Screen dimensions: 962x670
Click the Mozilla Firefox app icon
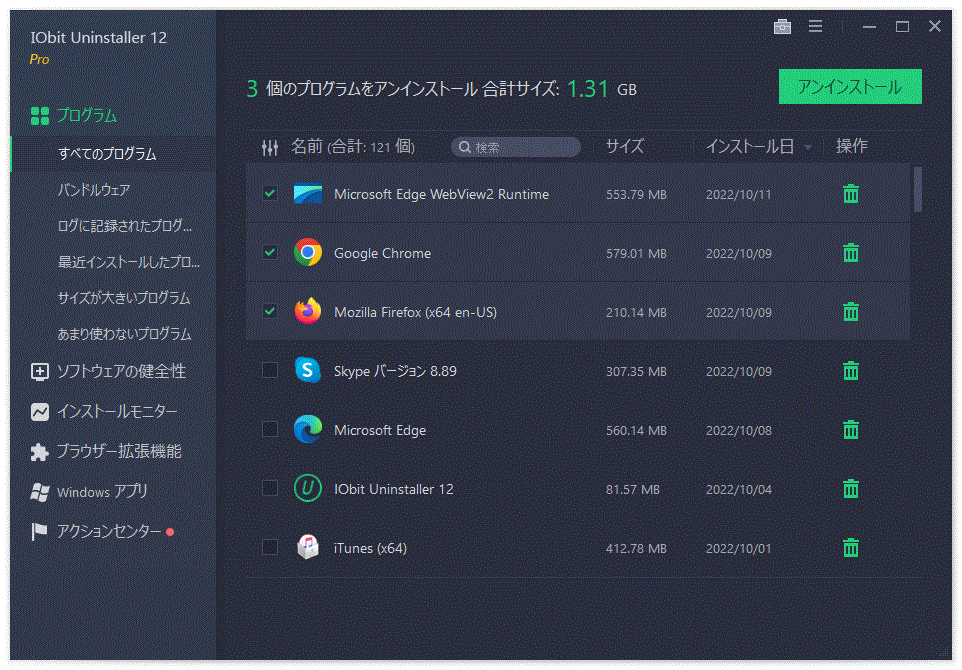click(x=308, y=311)
